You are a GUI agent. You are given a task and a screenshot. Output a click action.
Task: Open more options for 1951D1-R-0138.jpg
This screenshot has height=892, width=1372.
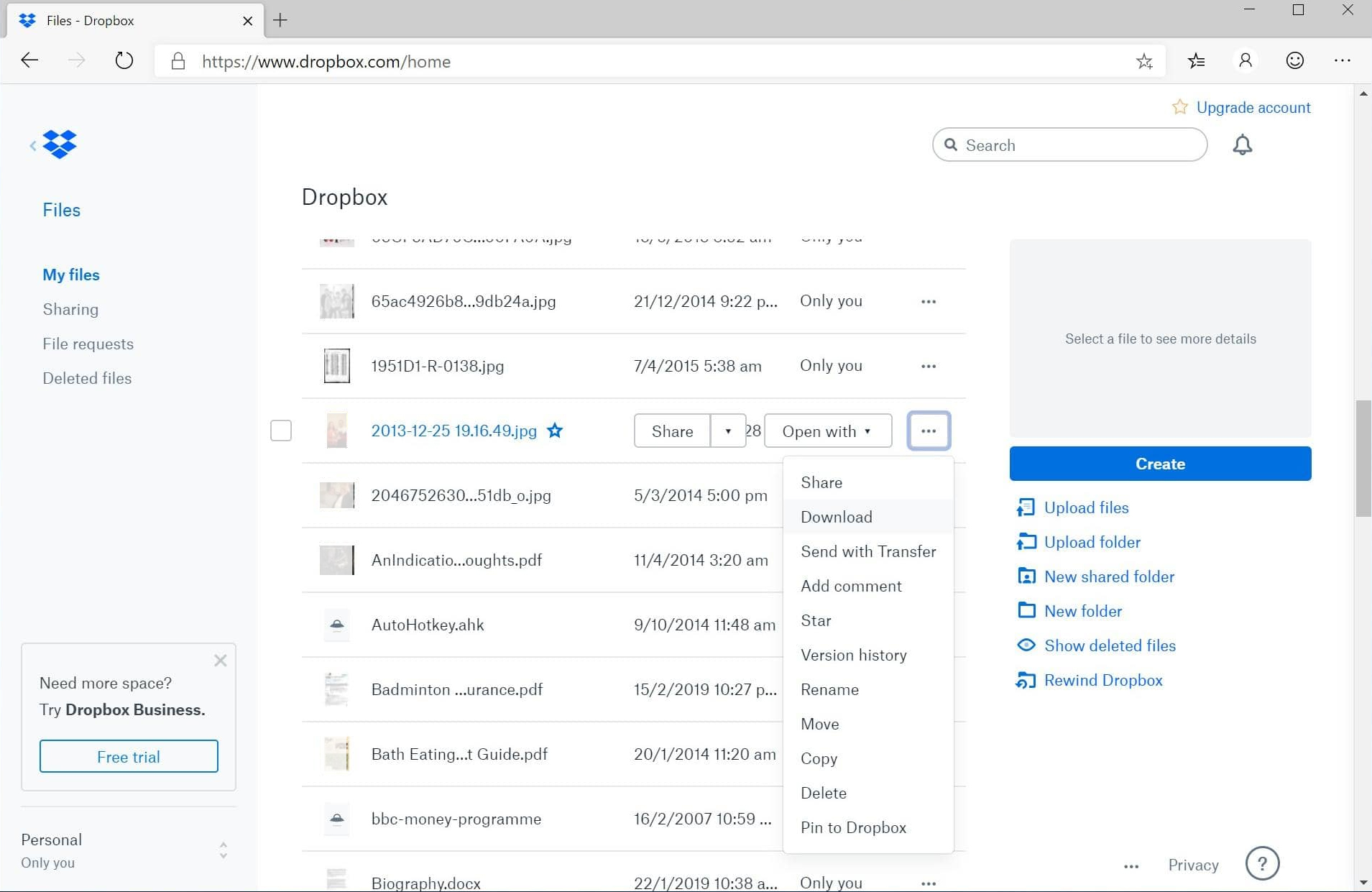tap(929, 366)
